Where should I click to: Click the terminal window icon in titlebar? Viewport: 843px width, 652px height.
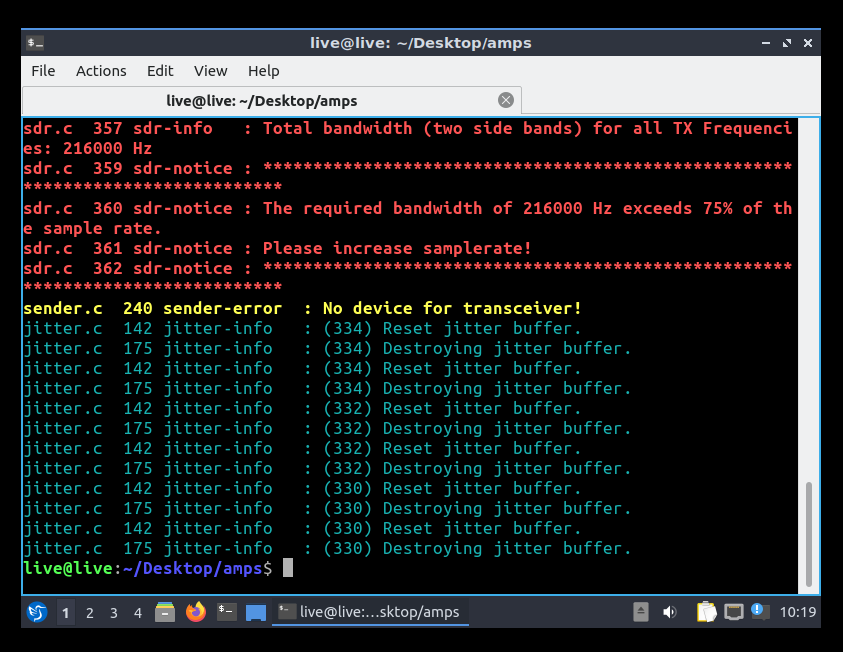tap(35, 42)
